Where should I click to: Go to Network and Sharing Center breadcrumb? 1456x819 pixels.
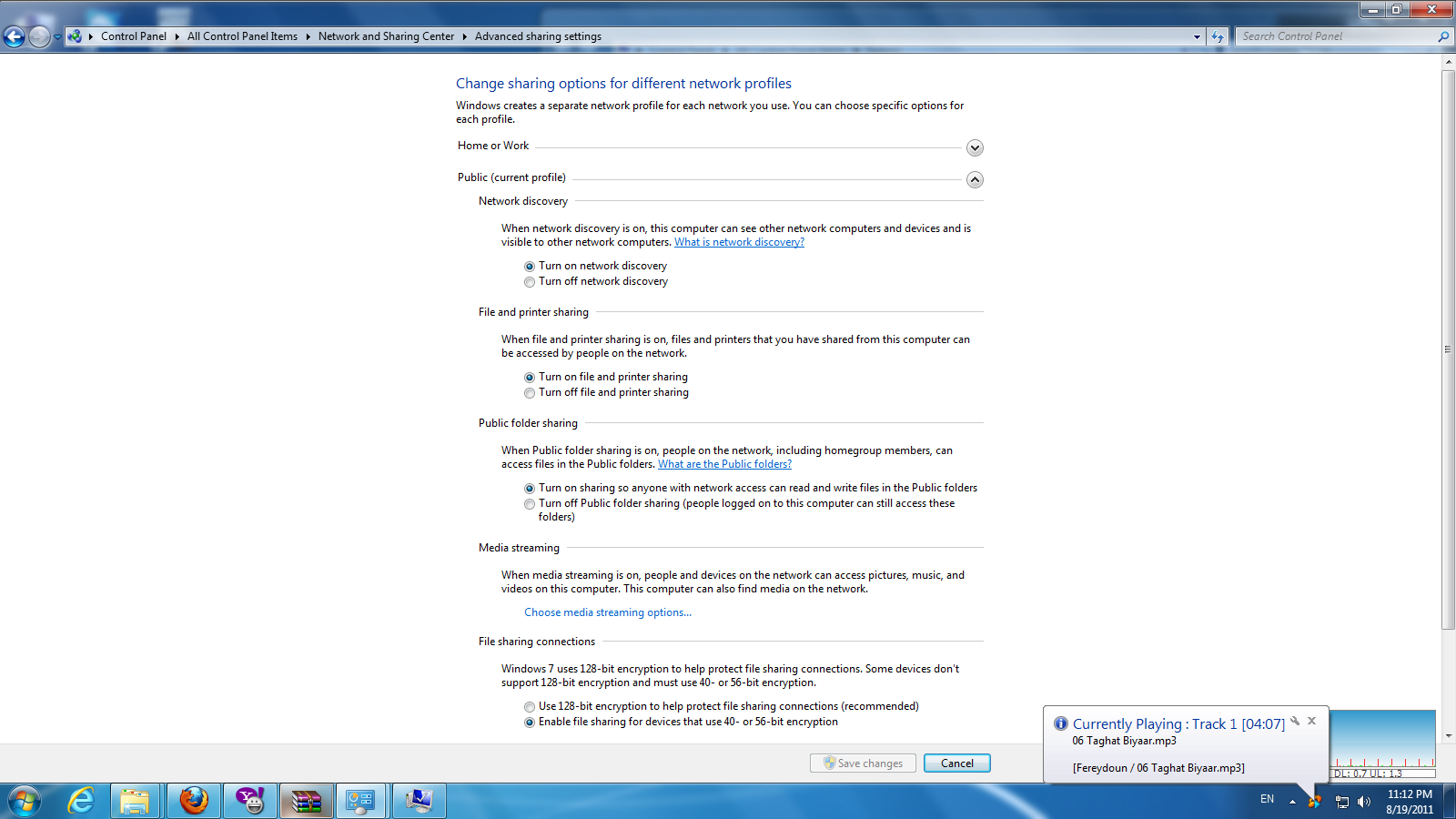386,36
